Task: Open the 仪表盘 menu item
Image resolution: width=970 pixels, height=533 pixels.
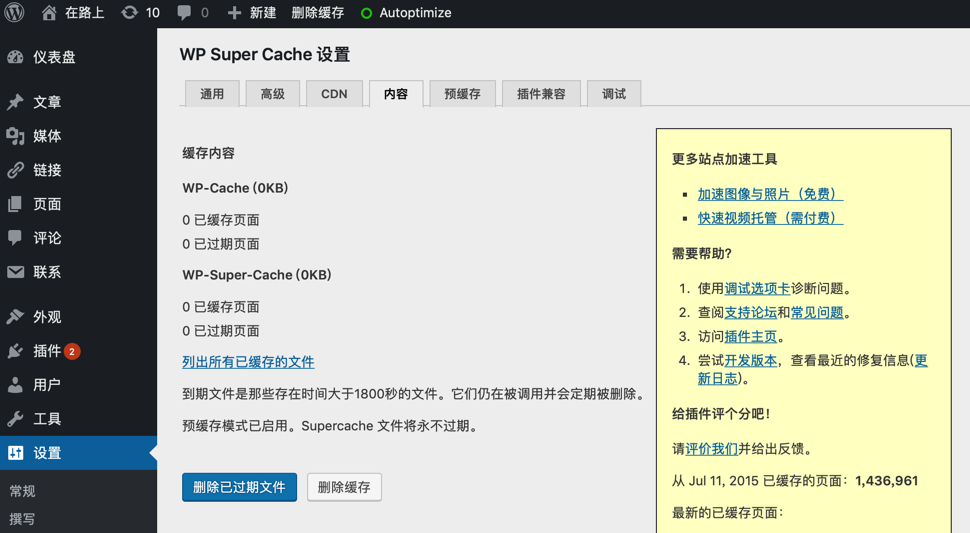Action: 78,57
